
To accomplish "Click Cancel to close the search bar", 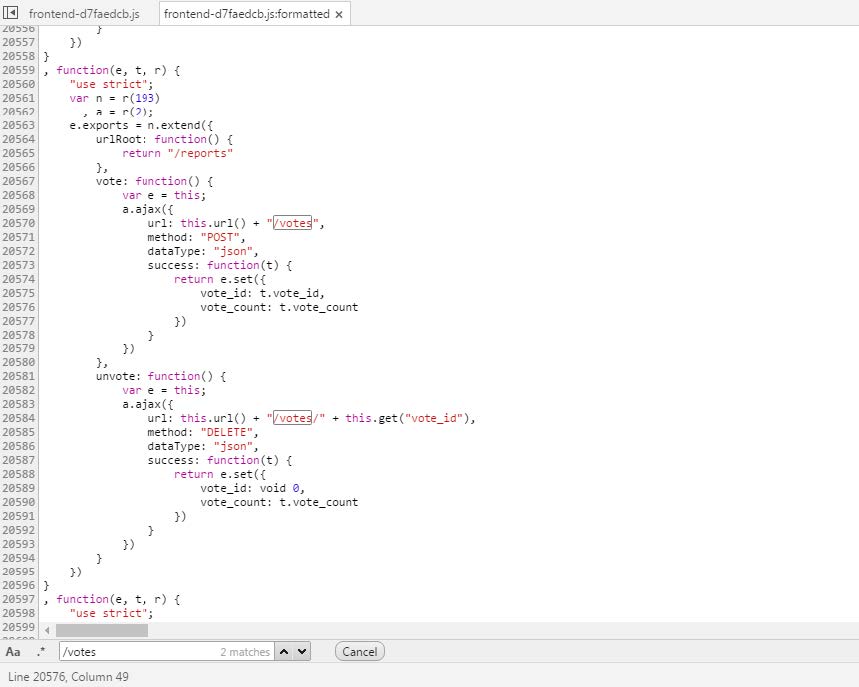I will pos(359,652).
